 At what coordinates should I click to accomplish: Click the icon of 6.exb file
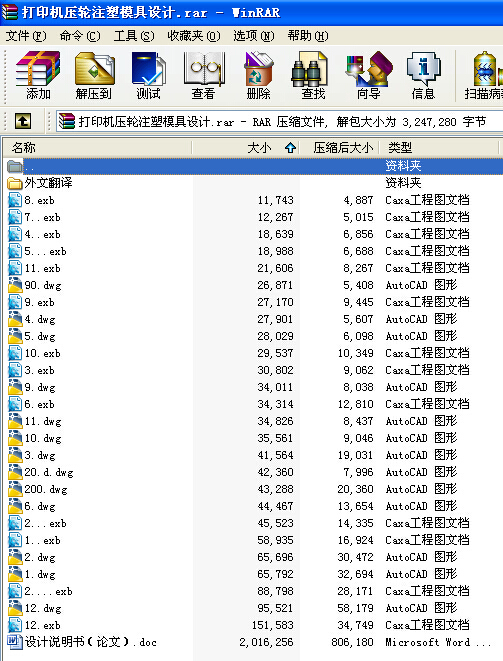[x=15, y=404]
